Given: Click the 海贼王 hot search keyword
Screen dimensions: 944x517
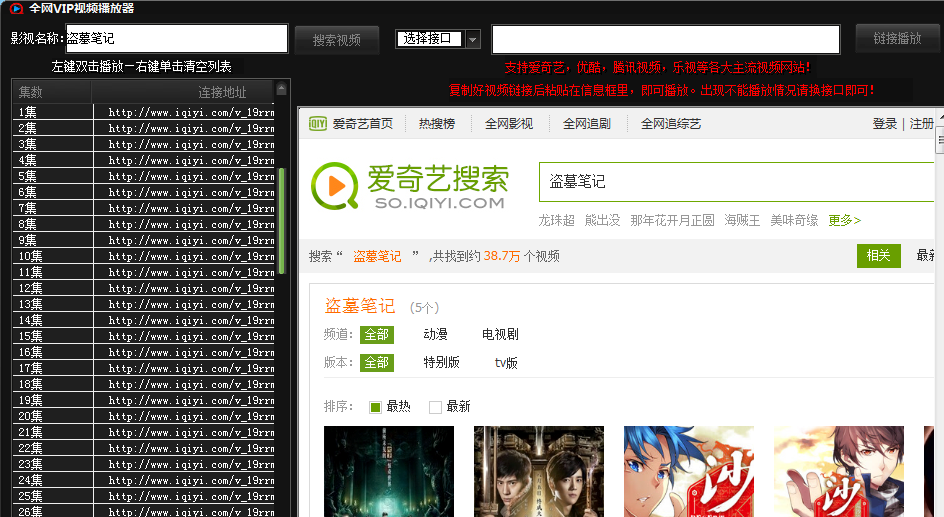Looking at the screenshot, I should pos(742,220).
